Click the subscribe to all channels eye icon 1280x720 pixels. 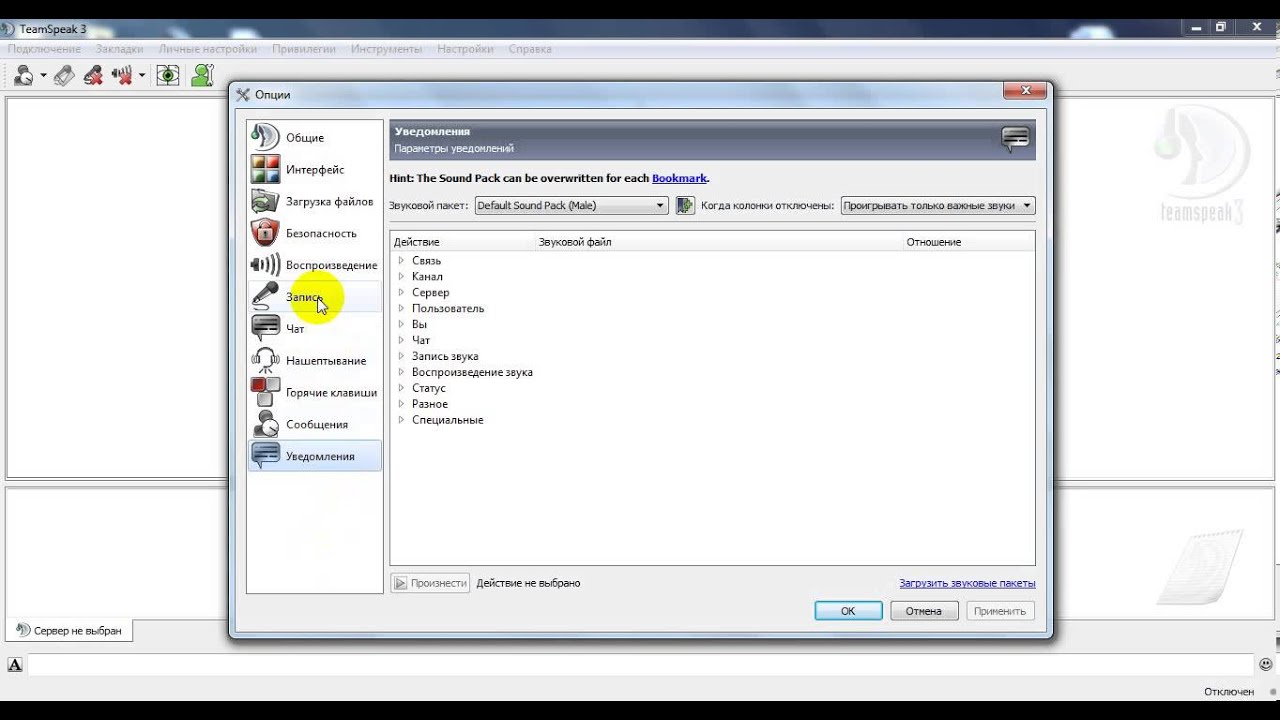(x=168, y=75)
